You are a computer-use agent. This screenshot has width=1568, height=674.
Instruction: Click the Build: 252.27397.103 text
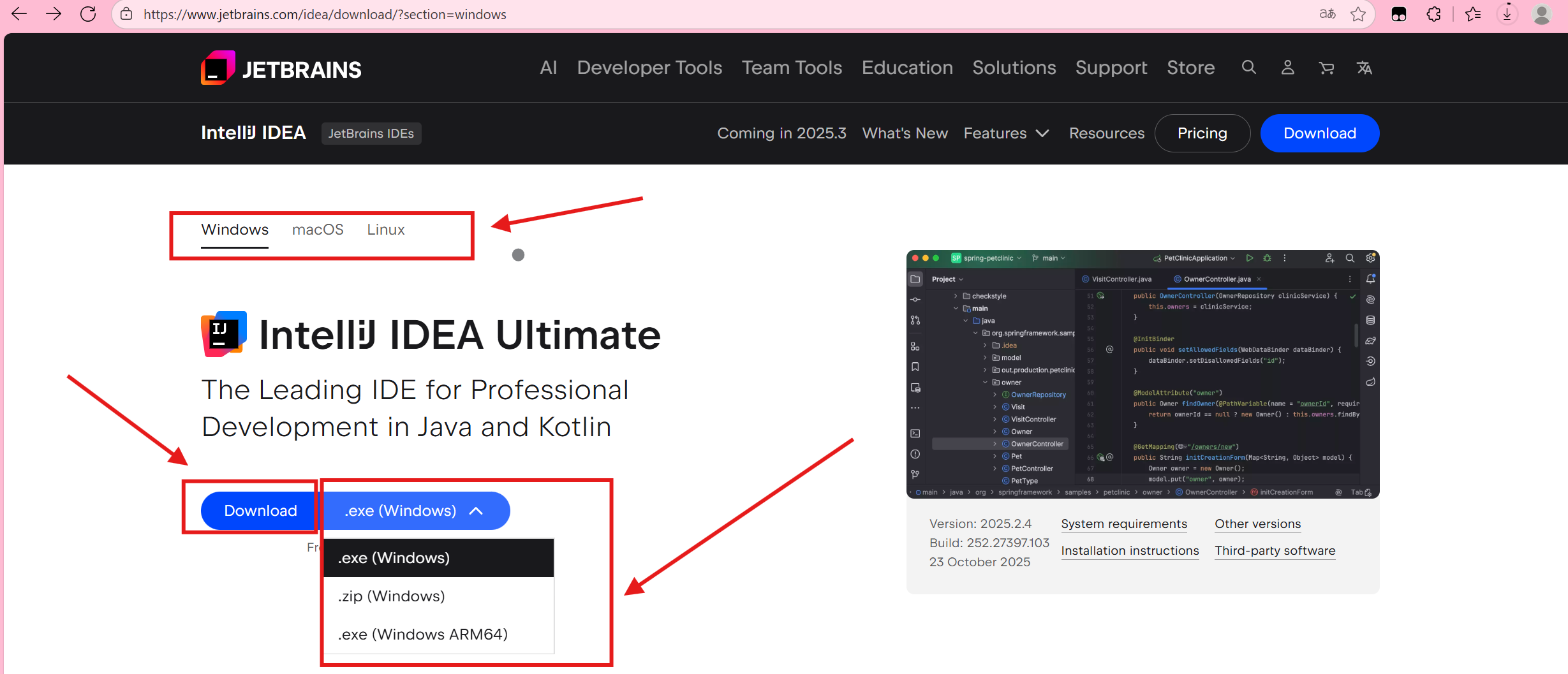989,543
